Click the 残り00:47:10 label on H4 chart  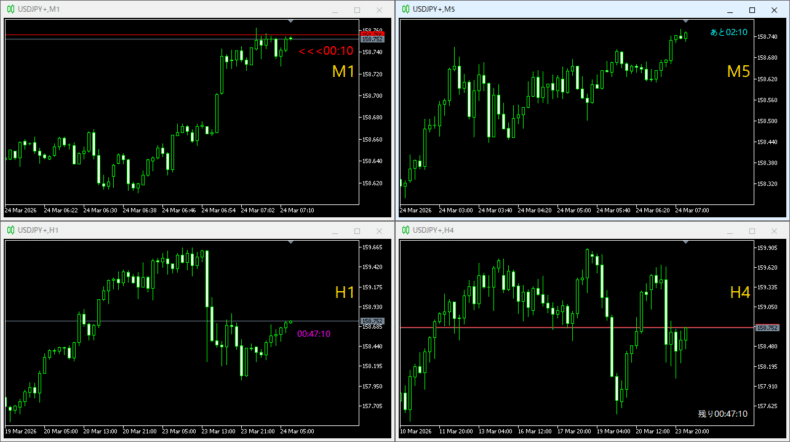tap(723, 412)
